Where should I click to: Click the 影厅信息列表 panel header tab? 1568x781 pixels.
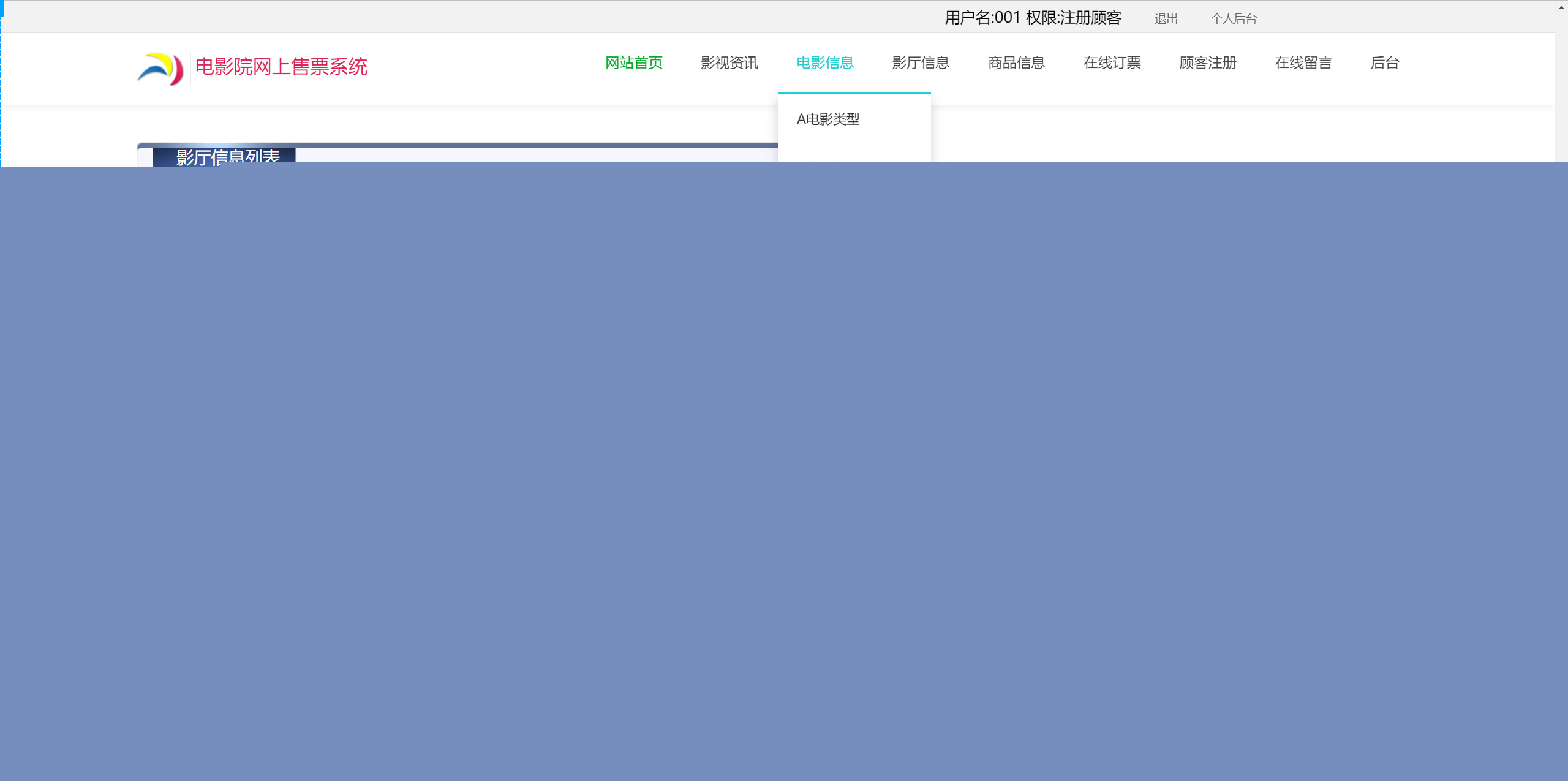(227, 156)
